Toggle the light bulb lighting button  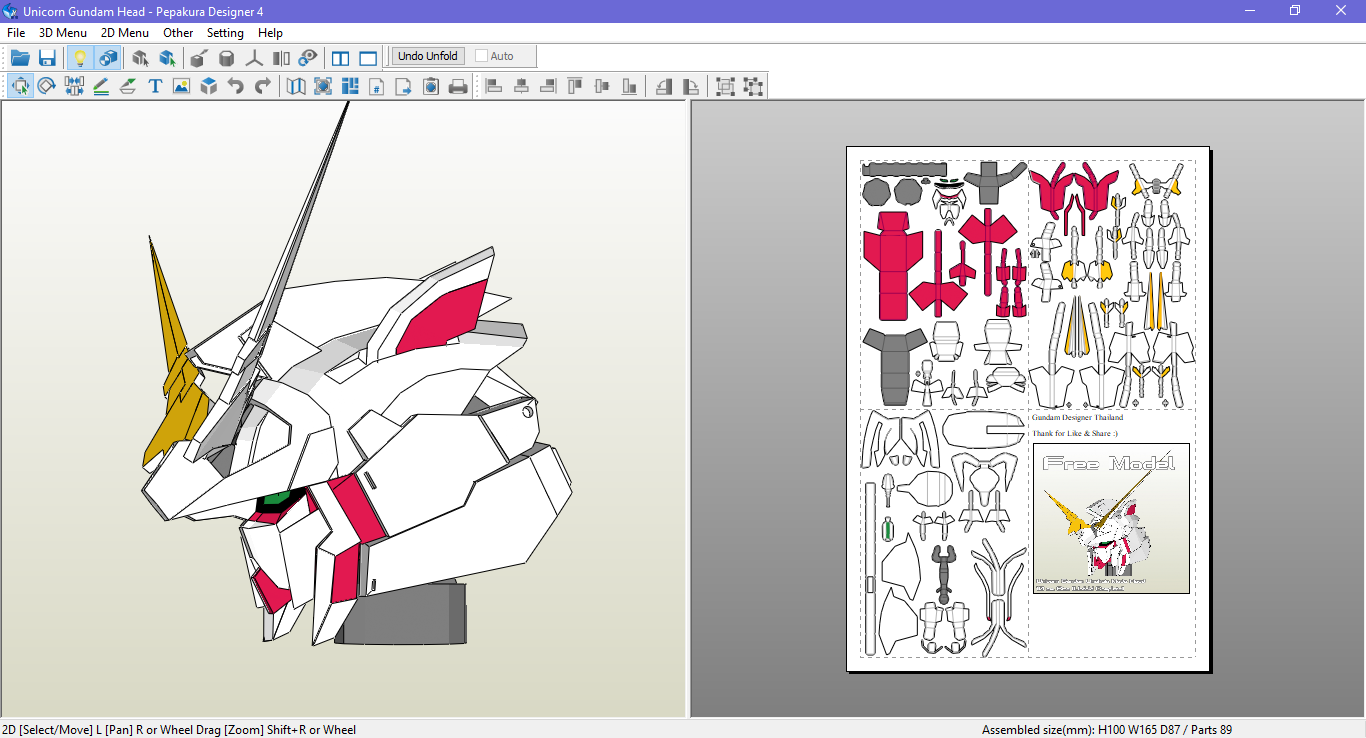(80, 58)
